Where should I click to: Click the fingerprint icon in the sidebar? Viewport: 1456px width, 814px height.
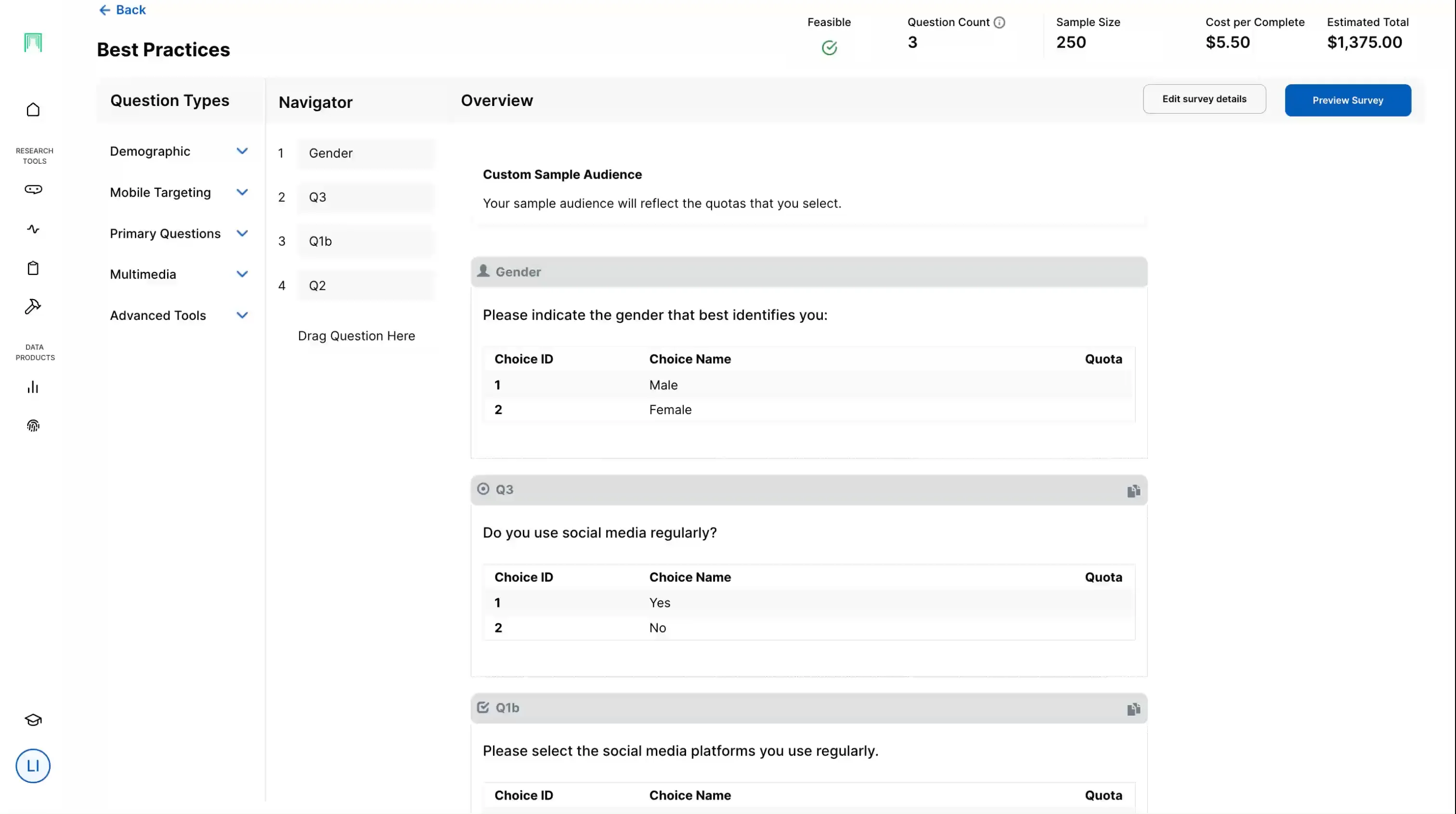tap(33, 426)
